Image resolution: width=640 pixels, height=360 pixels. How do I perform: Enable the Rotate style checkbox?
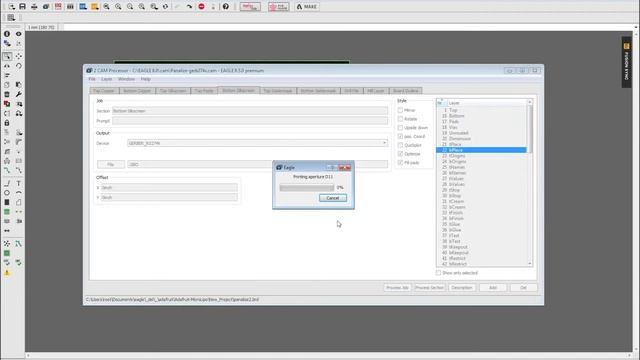400,119
